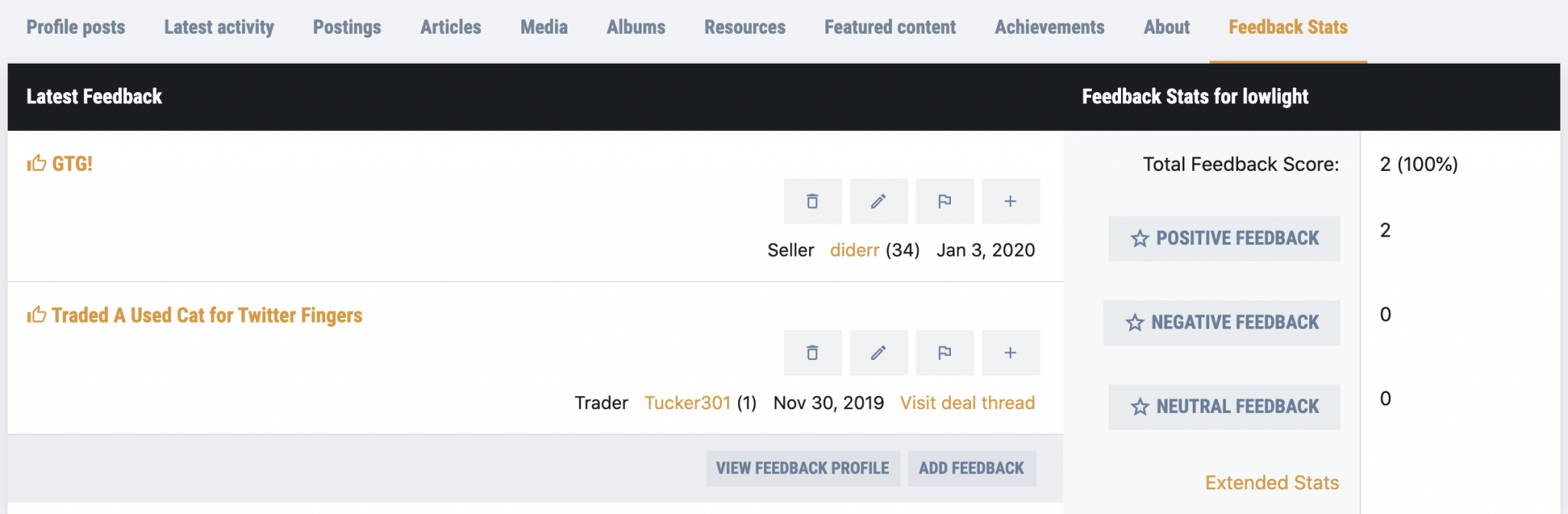Open Traded A Used Cat for Twitter Fingers
The width and height of the screenshot is (1568, 514).
(207, 316)
